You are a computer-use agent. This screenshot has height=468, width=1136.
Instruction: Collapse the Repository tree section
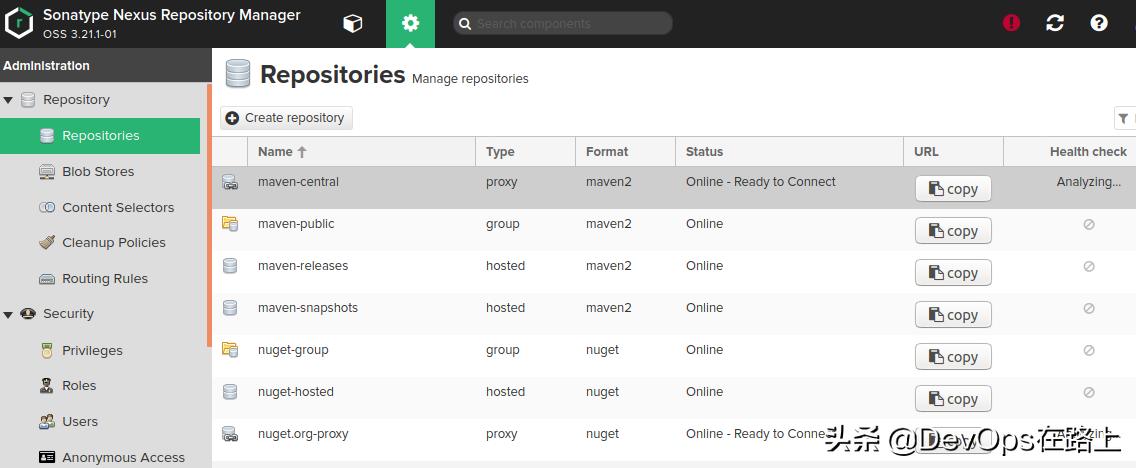(x=8, y=100)
